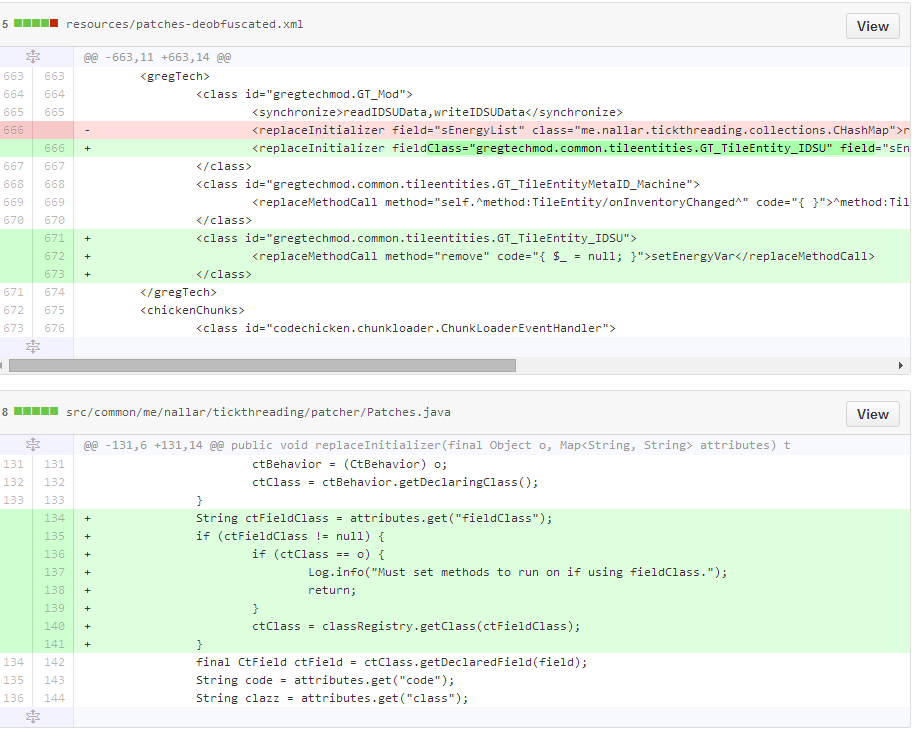Click View button for Patches.java
The height and width of the screenshot is (737, 919).
[872, 414]
